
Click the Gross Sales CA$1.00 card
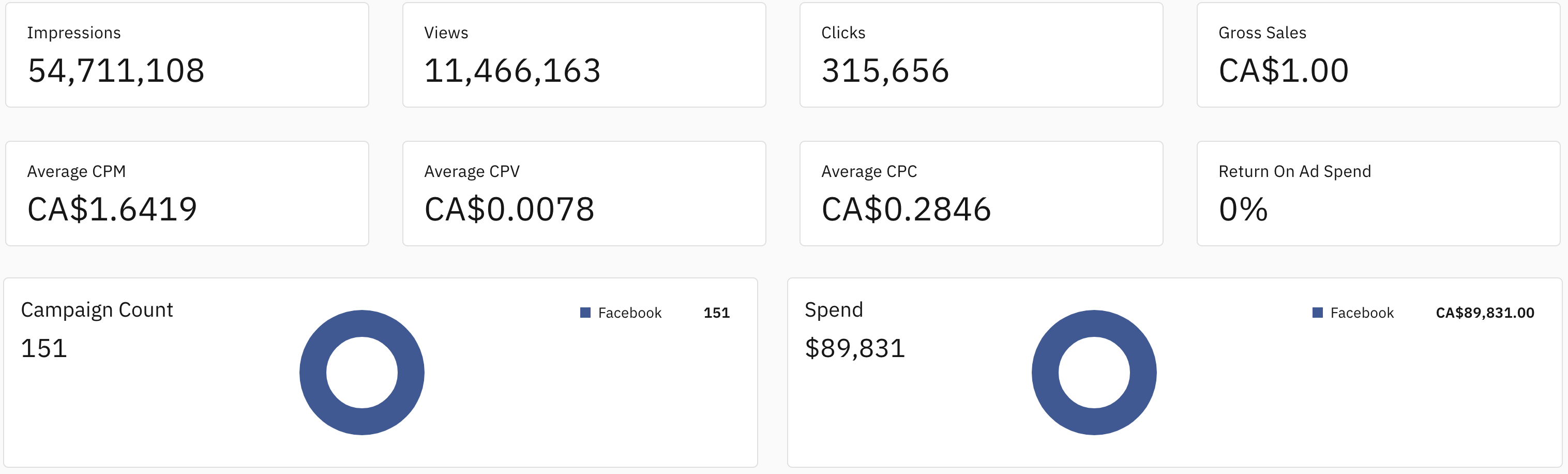(x=1378, y=55)
